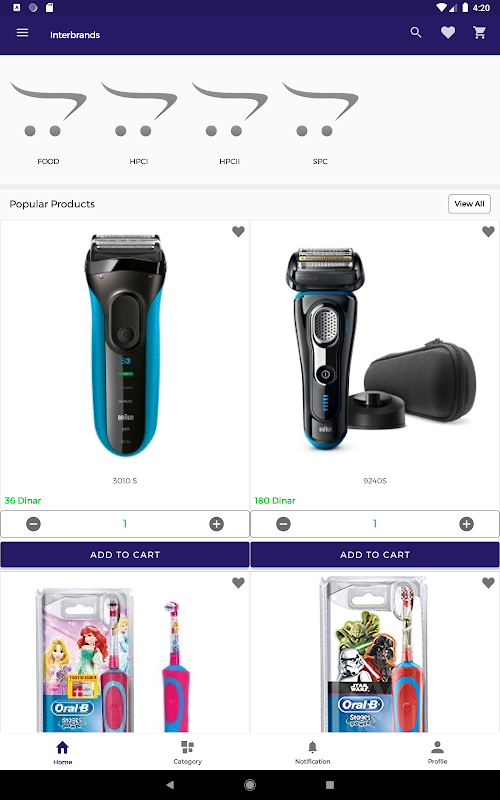Image resolution: width=500 pixels, height=800 pixels.
Task: Favorite the 3010 S shaver
Action: click(238, 232)
